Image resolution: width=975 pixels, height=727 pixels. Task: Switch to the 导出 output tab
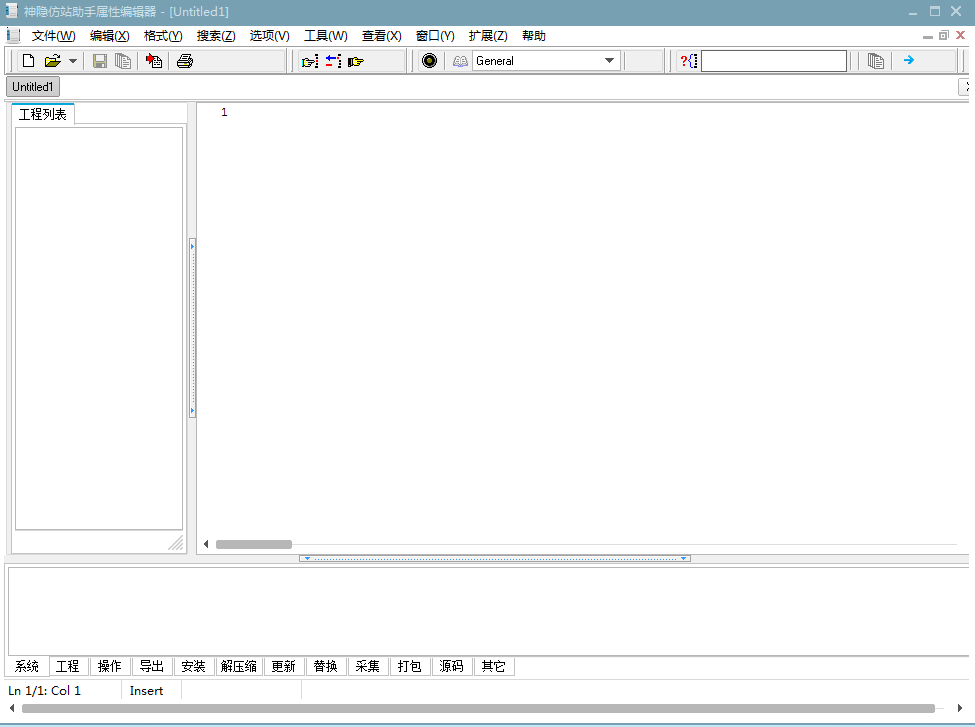pos(152,667)
